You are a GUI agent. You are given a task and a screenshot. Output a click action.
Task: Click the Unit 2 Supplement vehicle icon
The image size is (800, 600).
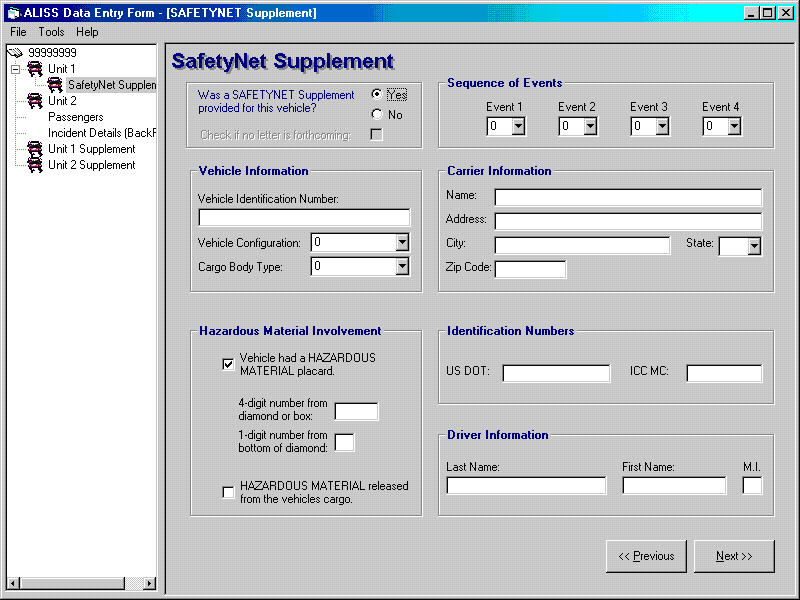[35, 165]
